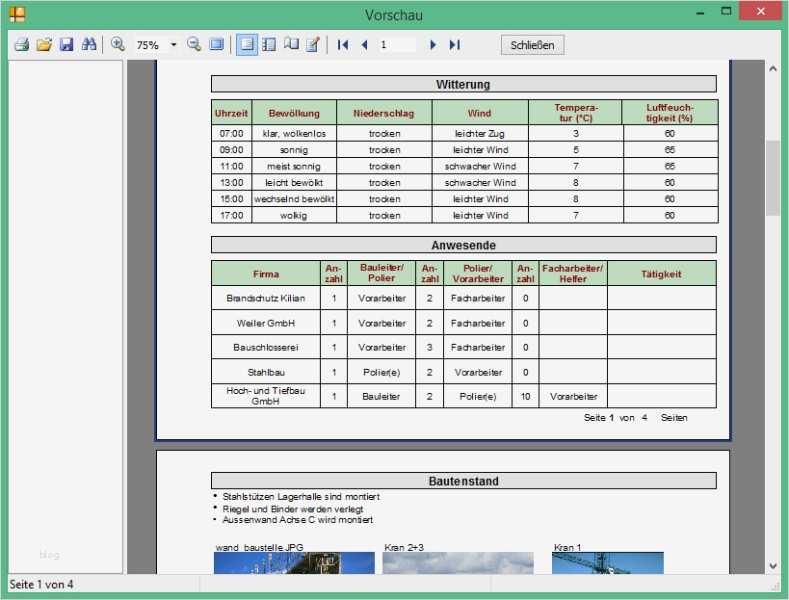The height and width of the screenshot is (600, 789).
Task: Click the Niederschlag column header
Action: point(384,113)
